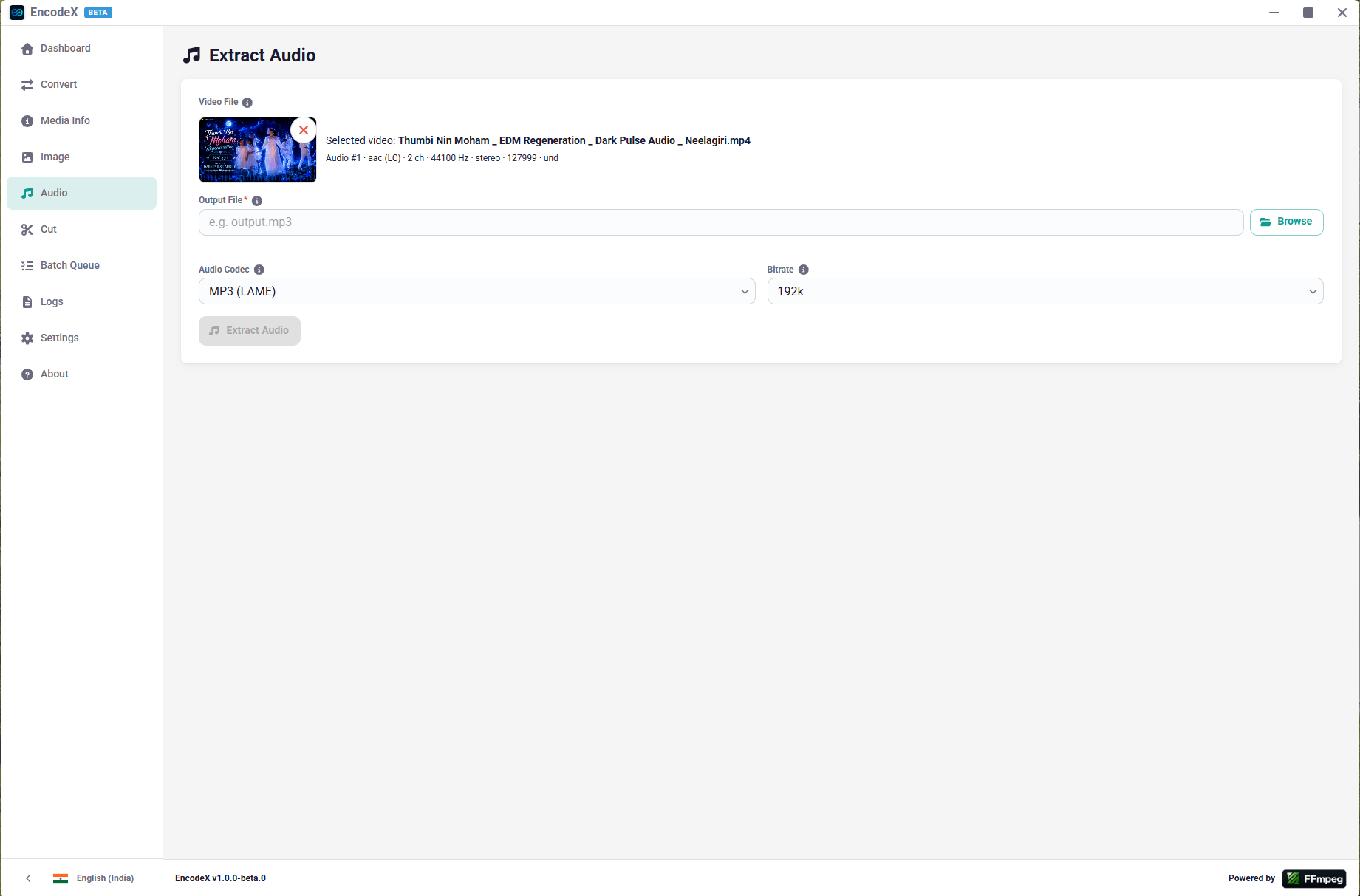Viewport: 1360px width, 896px height.
Task: Click the Logs document icon
Action: (x=27, y=302)
